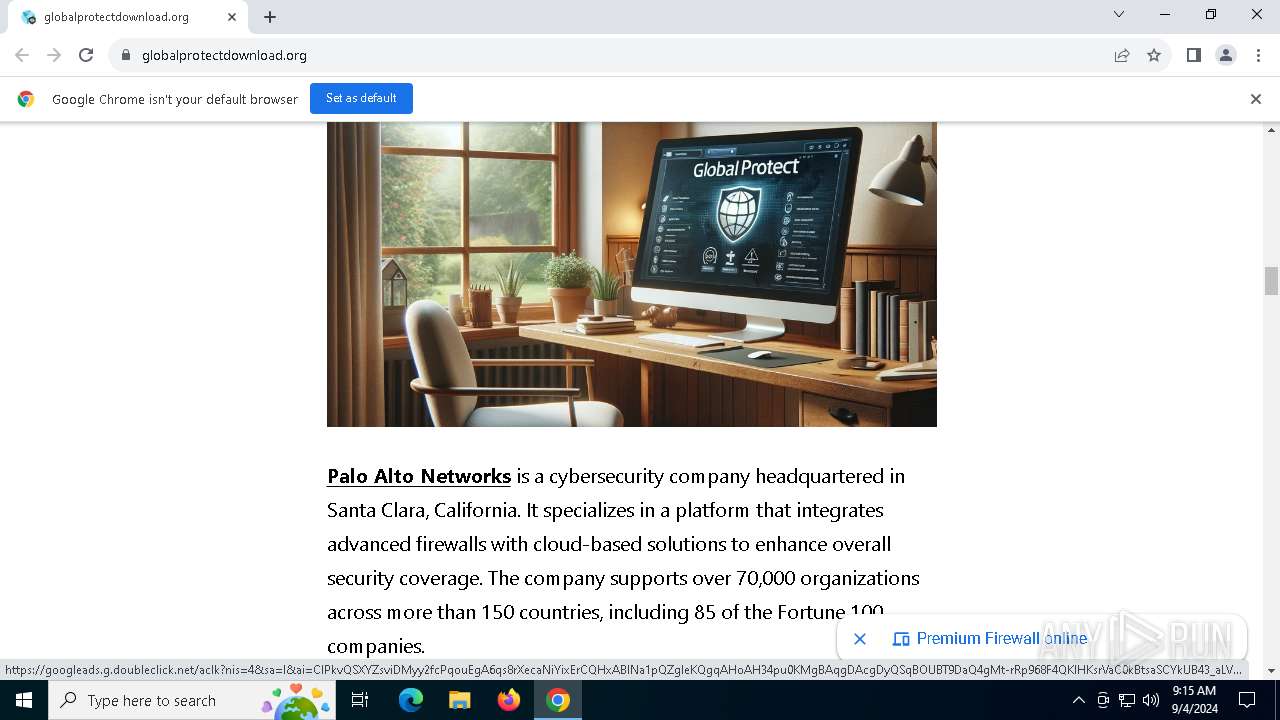The image size is (1280, 720).
Task: View site information lock icon
Action: coord(125,55)
